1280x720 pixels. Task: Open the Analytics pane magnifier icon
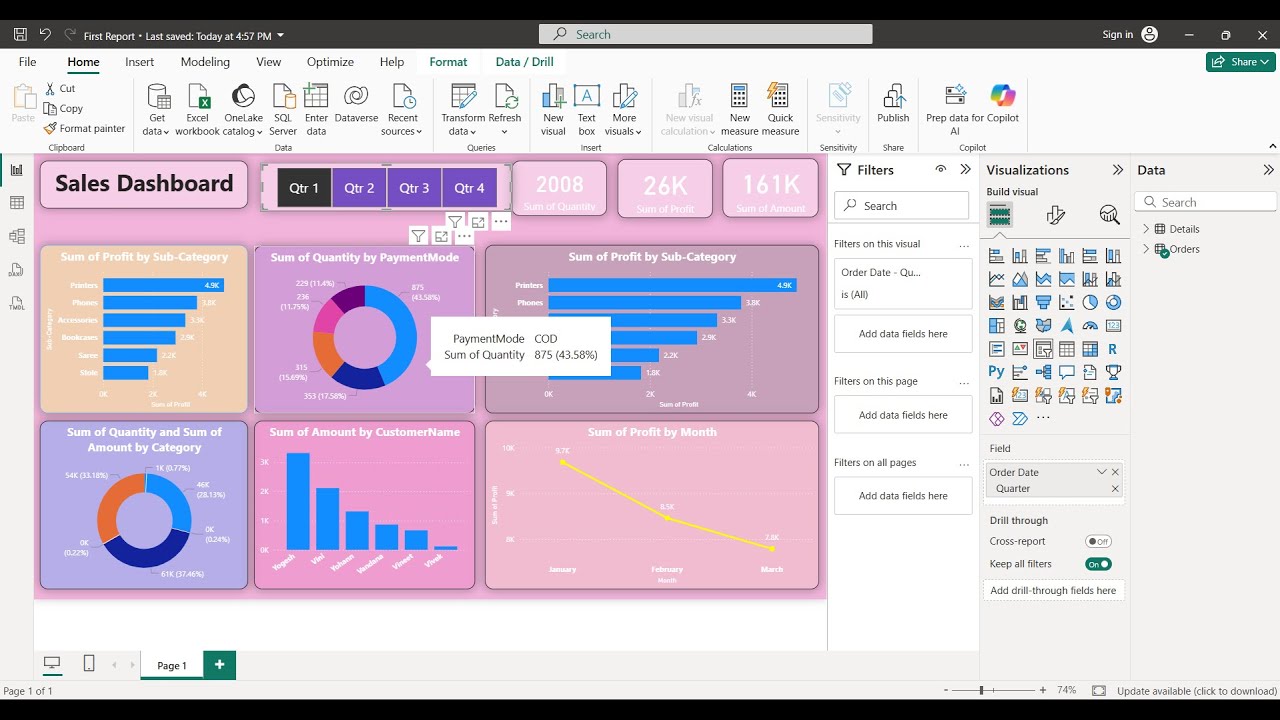(1109, 215)
